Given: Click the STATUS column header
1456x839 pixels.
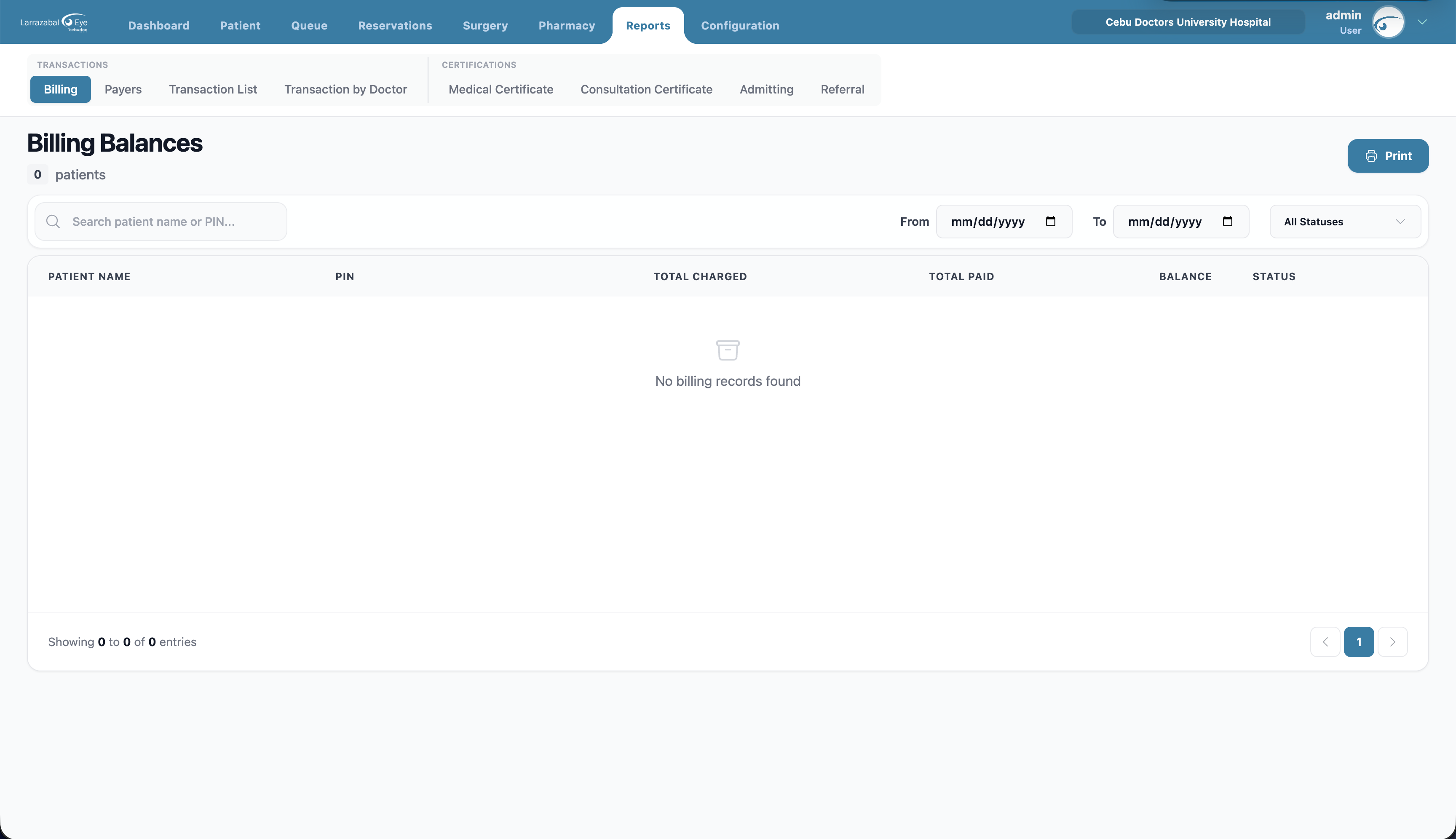Looking at the screenshot, I should 1274,277.
